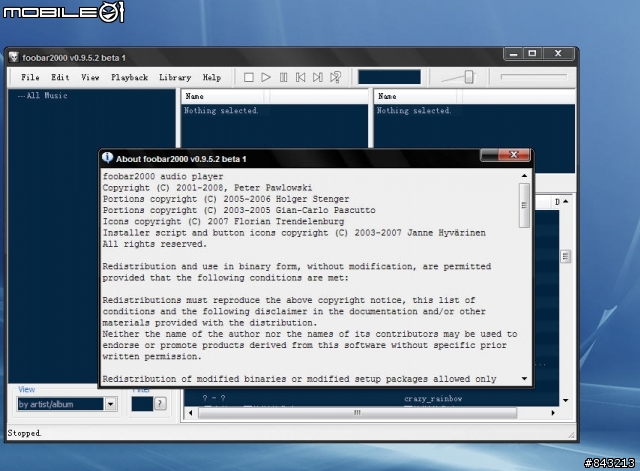The image size is (640, 471).
Task: Click the Name header in the middle pane
Action: click(194, 96)
